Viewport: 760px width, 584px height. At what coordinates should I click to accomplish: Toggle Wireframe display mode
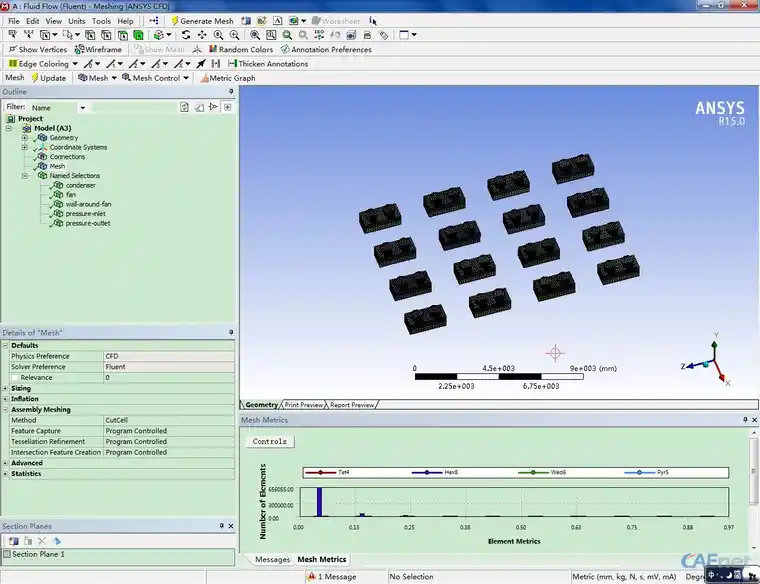tap(98, 49)
